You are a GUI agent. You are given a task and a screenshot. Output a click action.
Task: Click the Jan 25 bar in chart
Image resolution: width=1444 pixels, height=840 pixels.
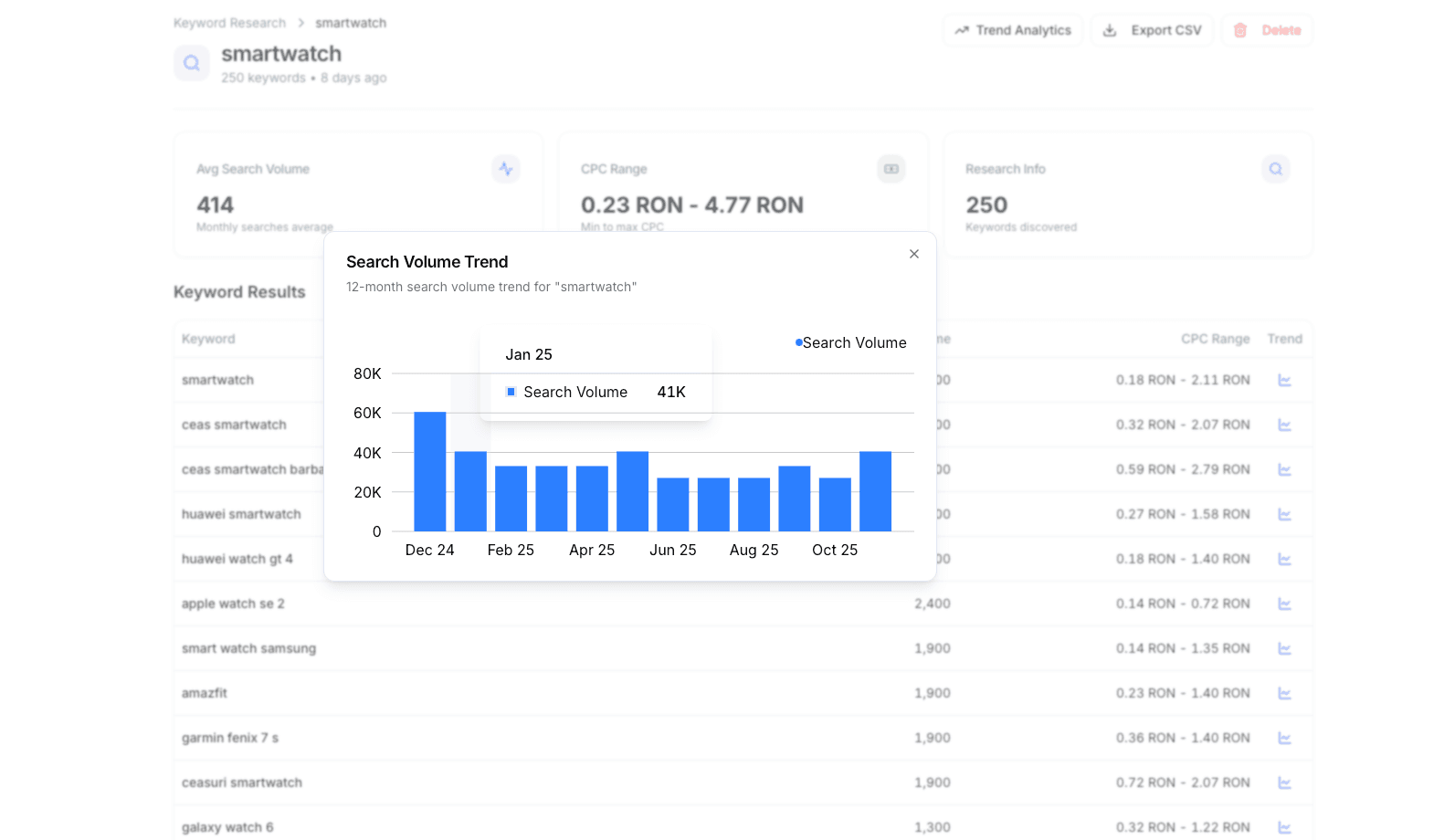(470, 491)
